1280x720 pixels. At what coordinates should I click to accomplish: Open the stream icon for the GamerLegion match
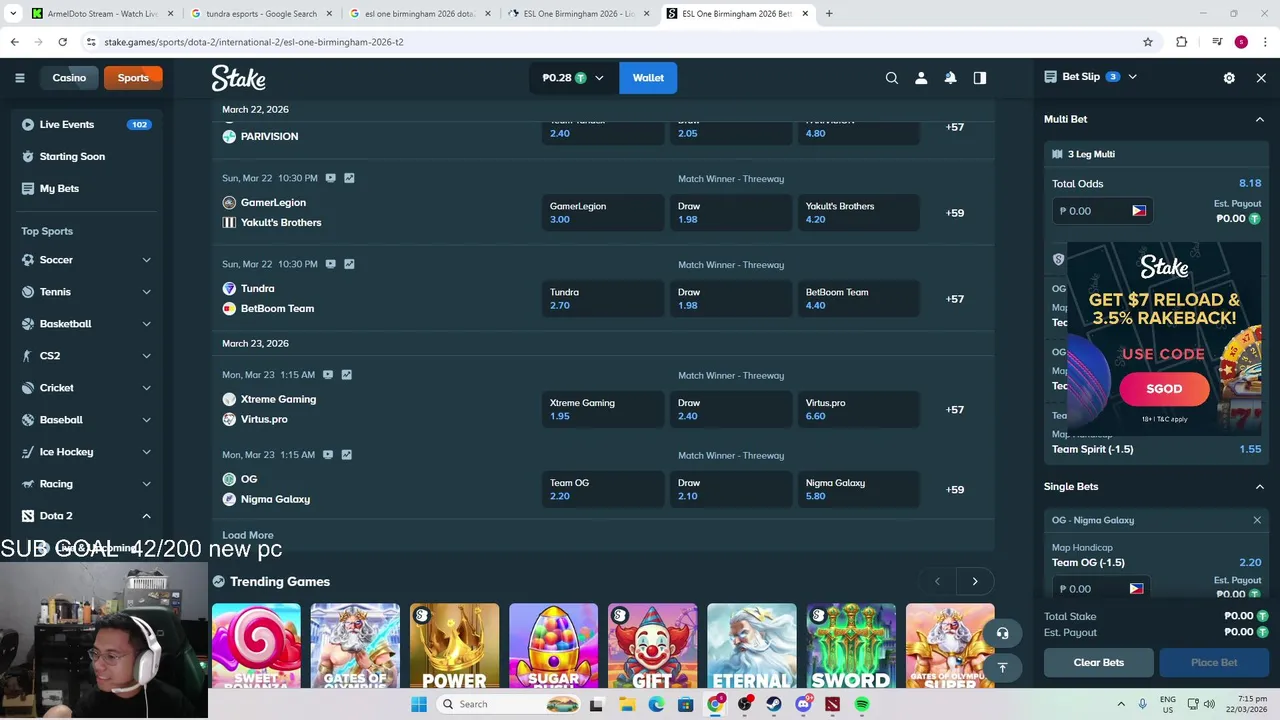[x=330, y=178]
